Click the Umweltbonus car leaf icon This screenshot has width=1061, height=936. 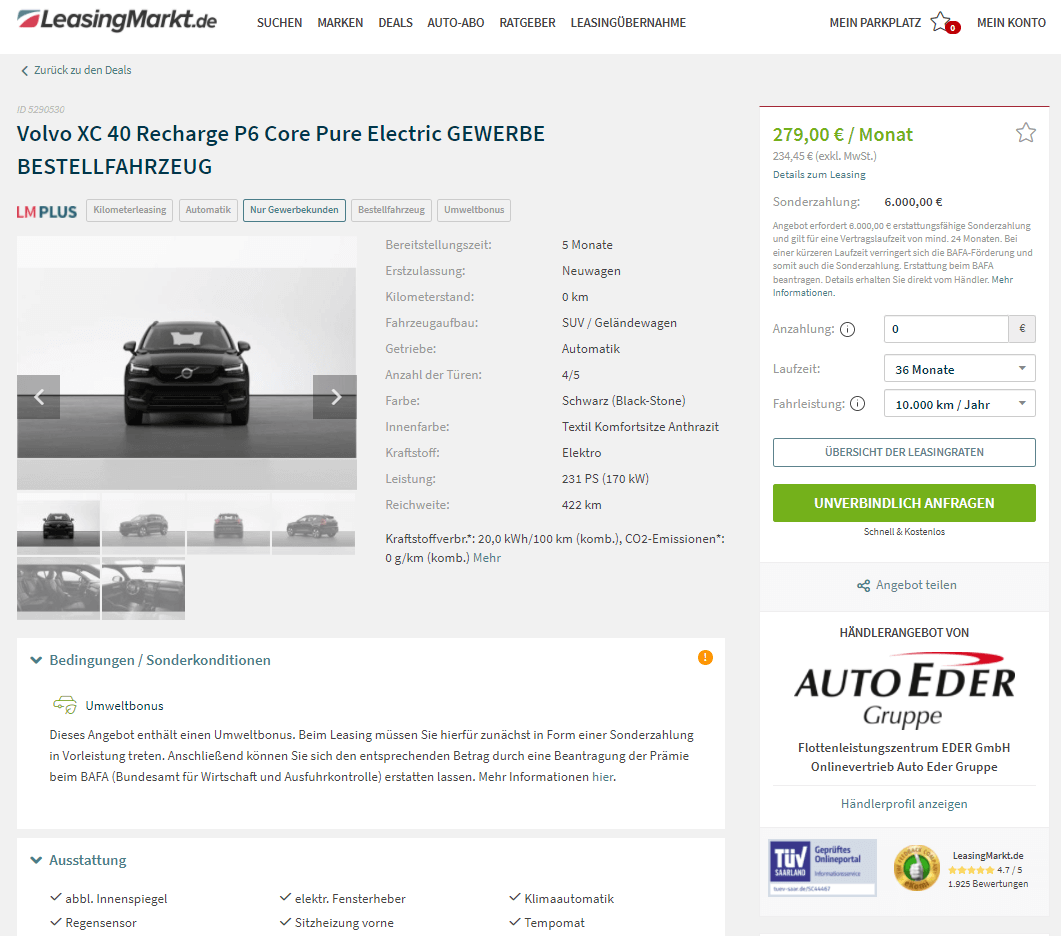pos(65,705)
